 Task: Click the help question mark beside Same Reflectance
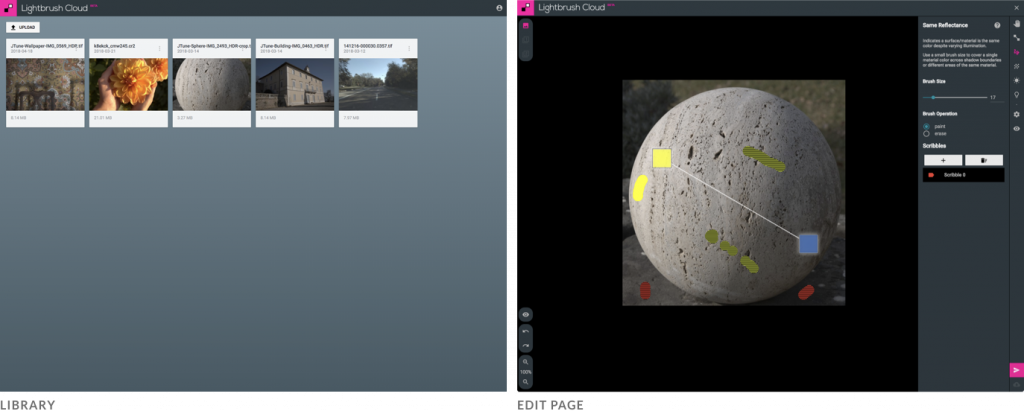(x=997, y=24)
